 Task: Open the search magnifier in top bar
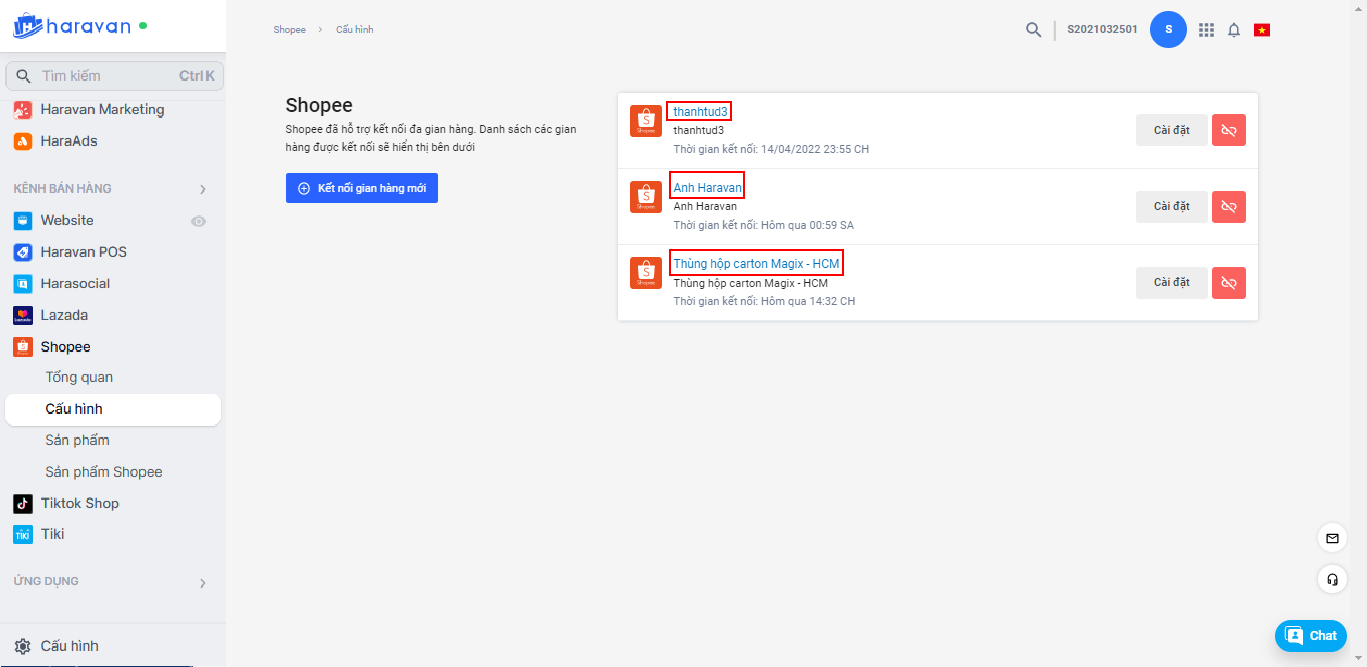1034,30
